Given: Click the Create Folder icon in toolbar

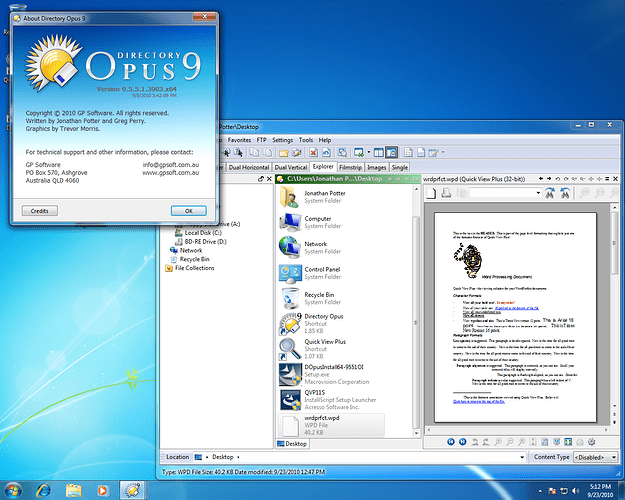Looking at the screenshot, I should 283,152.
